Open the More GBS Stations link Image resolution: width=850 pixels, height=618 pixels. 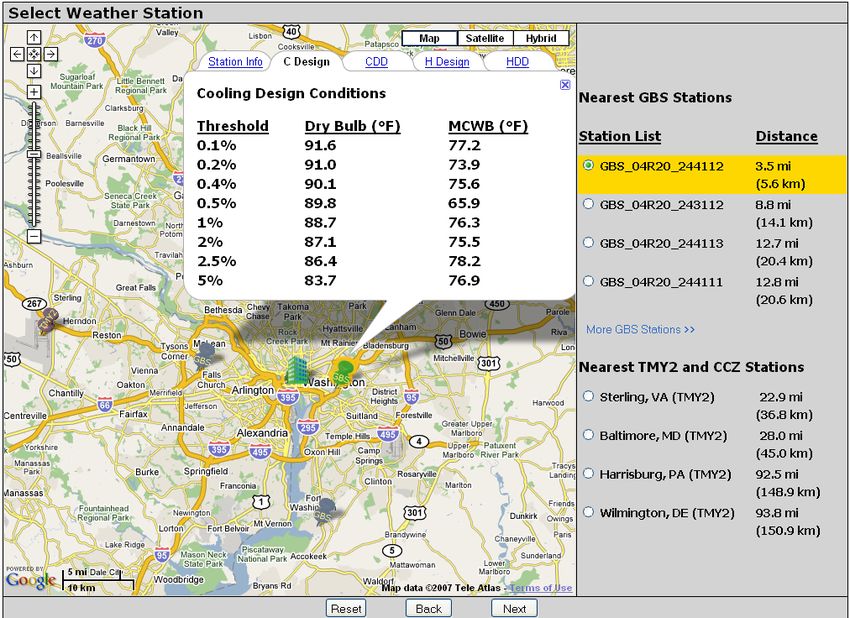point(640,330)
